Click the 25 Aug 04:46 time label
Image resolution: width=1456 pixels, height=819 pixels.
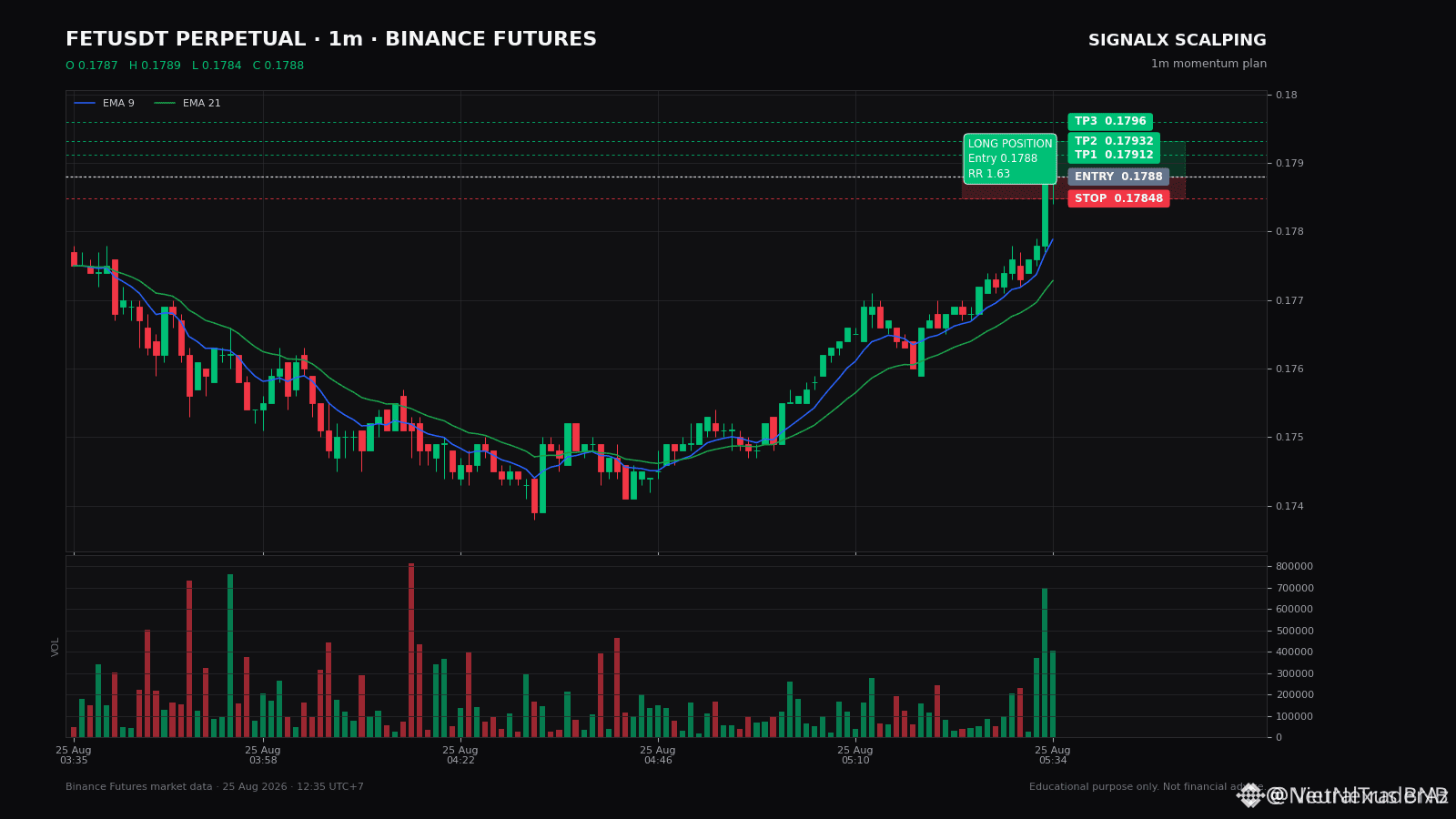[658, 755]
